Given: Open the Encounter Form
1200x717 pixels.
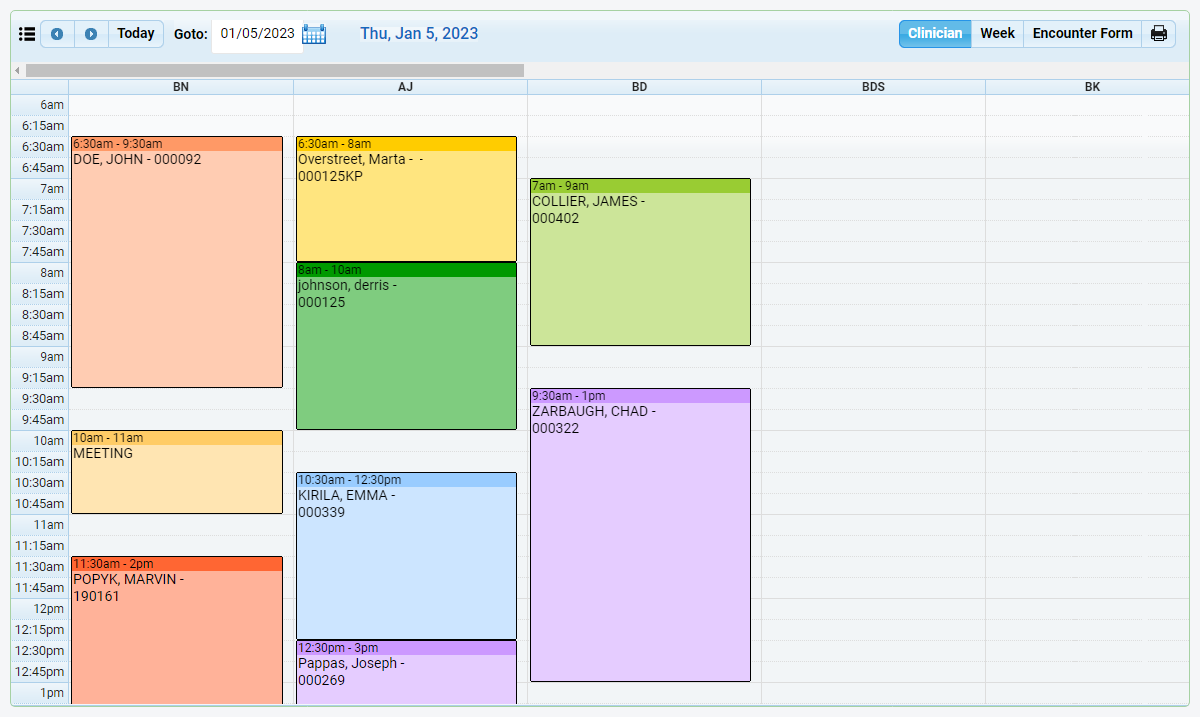Looking at the screenshot, I should tap(1082, 33).
